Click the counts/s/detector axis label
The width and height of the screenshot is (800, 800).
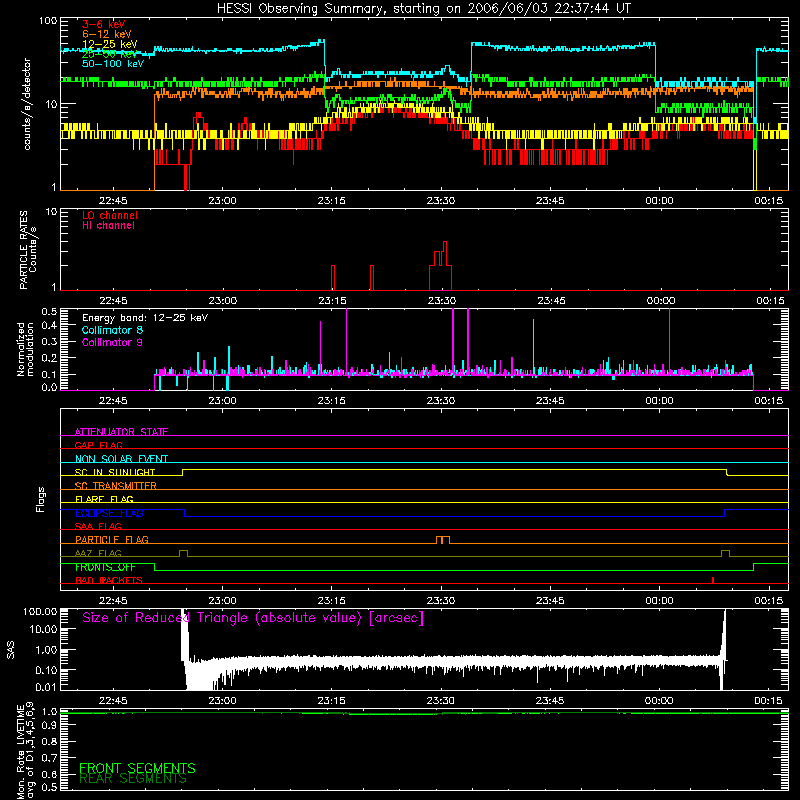click(x=27, y=104)
